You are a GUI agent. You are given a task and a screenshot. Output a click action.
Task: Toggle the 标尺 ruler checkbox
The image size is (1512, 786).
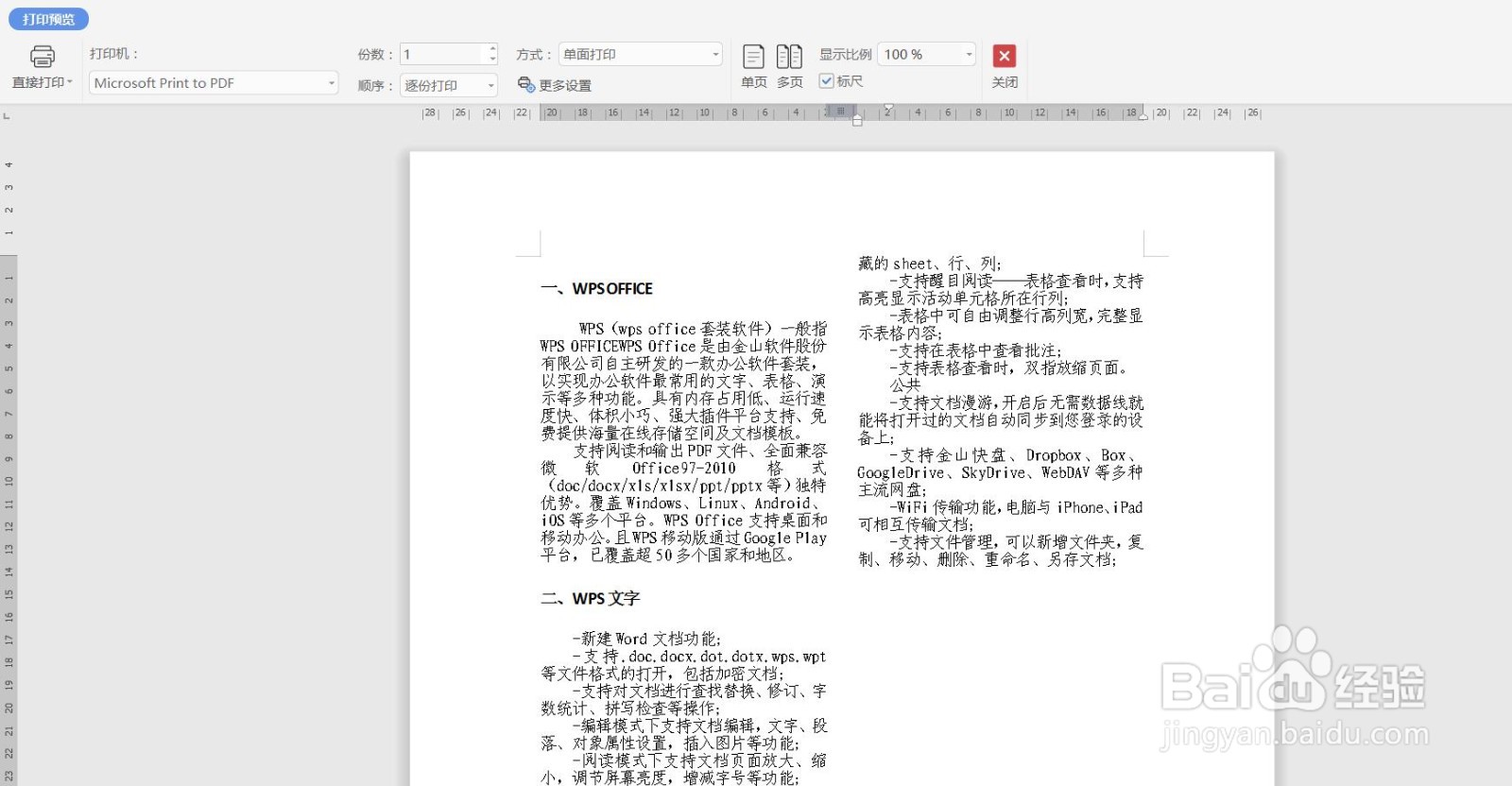(x=826, y=81)
